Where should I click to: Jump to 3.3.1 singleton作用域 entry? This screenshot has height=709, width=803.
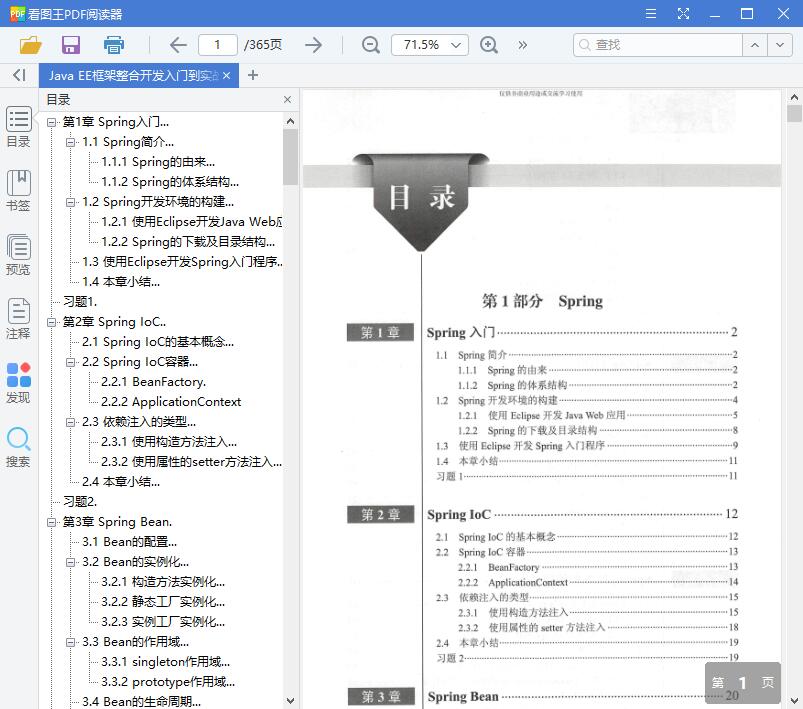pyautogui.click(x=165, y=662)
